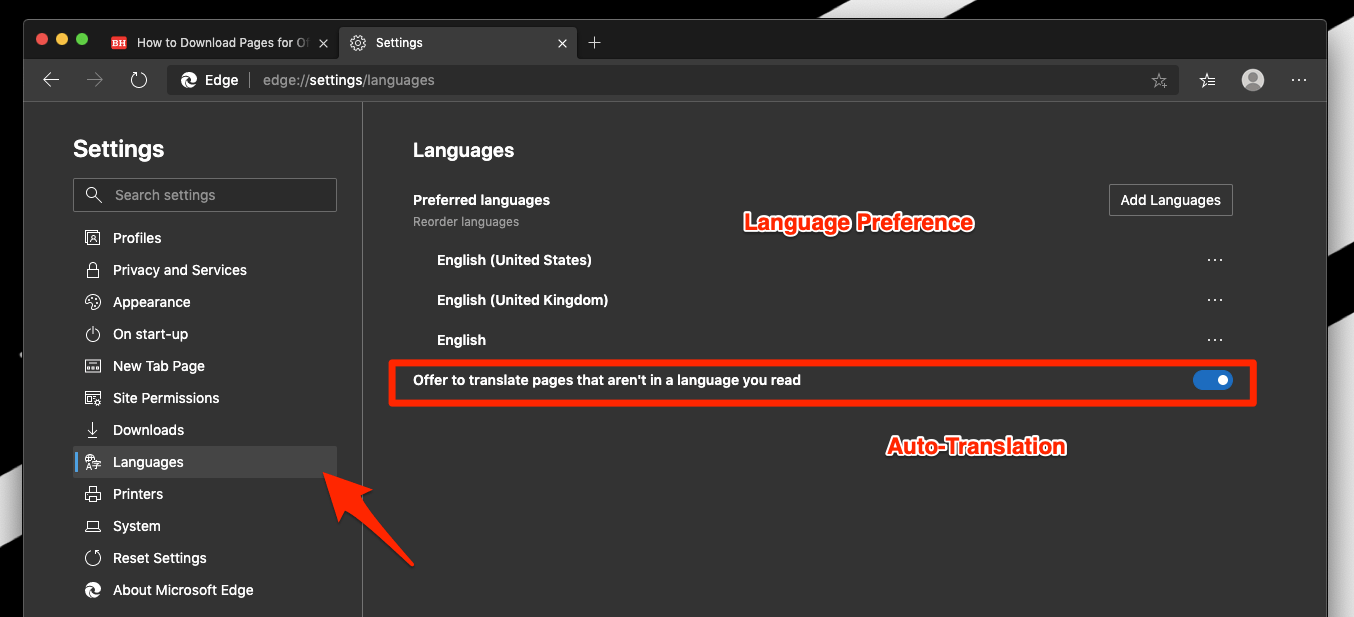1354x617 pixels.
Task: Click inside the Search settings field
Action: click(x=204, y=195)
